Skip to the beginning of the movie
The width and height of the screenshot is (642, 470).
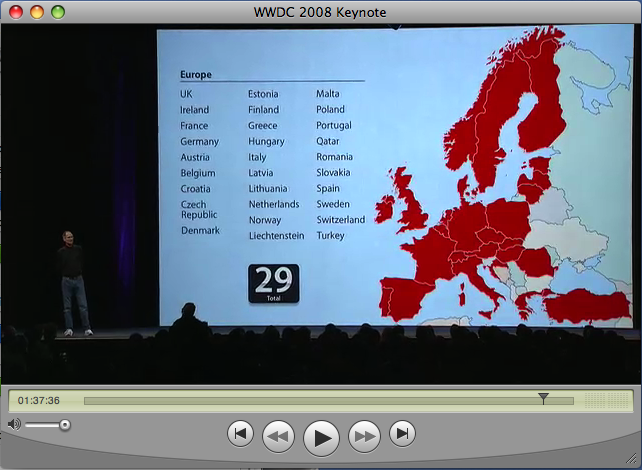tap(240, 434)
